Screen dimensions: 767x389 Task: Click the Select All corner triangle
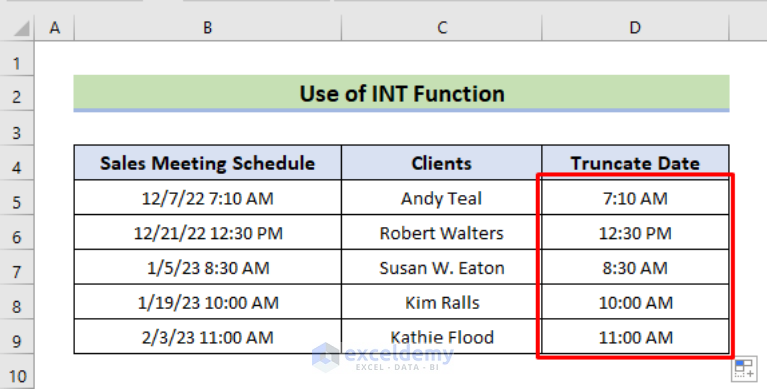pos(22,29)
